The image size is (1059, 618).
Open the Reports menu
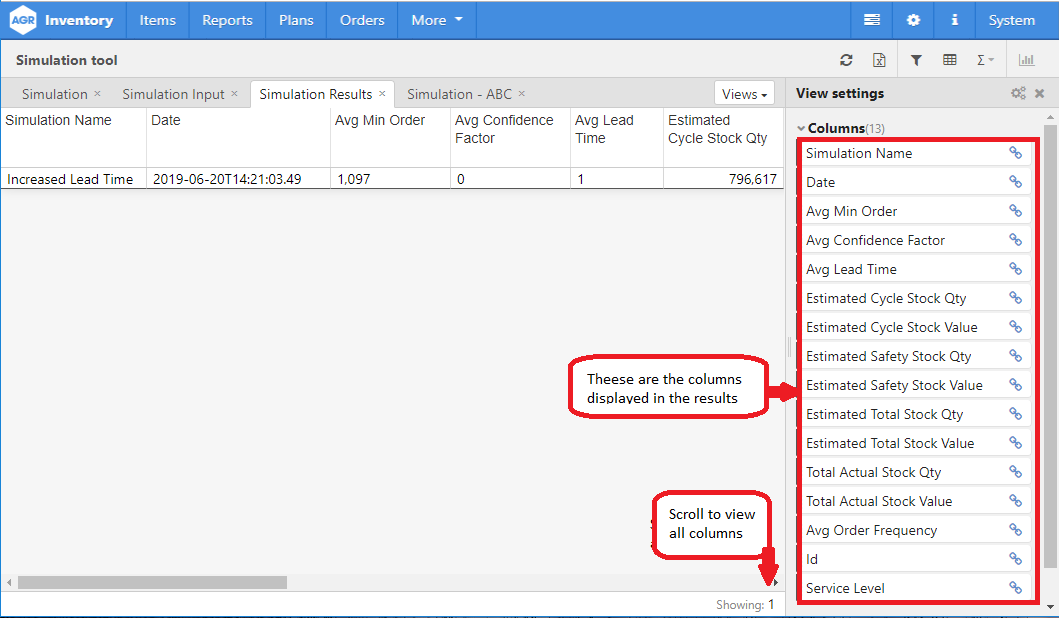[x=227, y=20]
